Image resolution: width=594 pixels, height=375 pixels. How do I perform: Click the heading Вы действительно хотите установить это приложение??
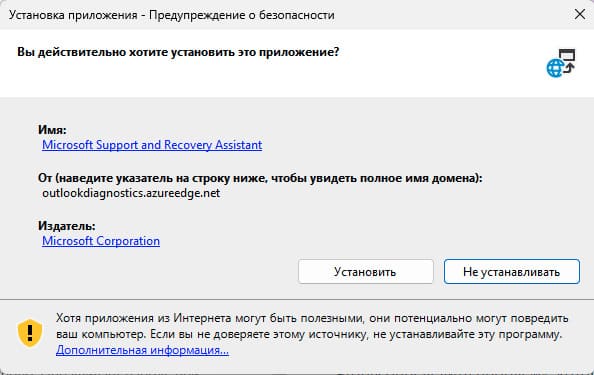pos(178,52)
